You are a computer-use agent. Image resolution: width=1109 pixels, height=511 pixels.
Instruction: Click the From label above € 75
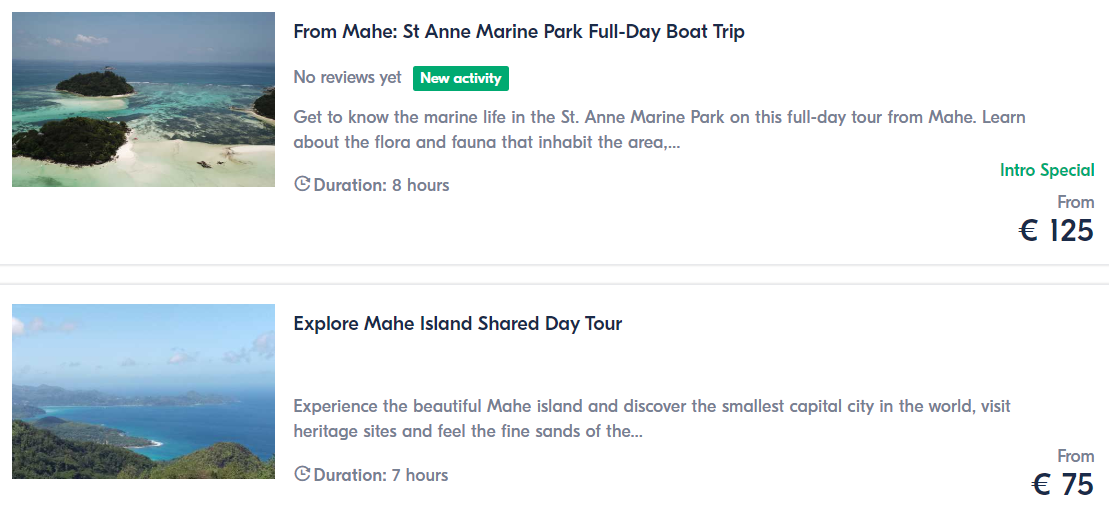[1075, 456]
